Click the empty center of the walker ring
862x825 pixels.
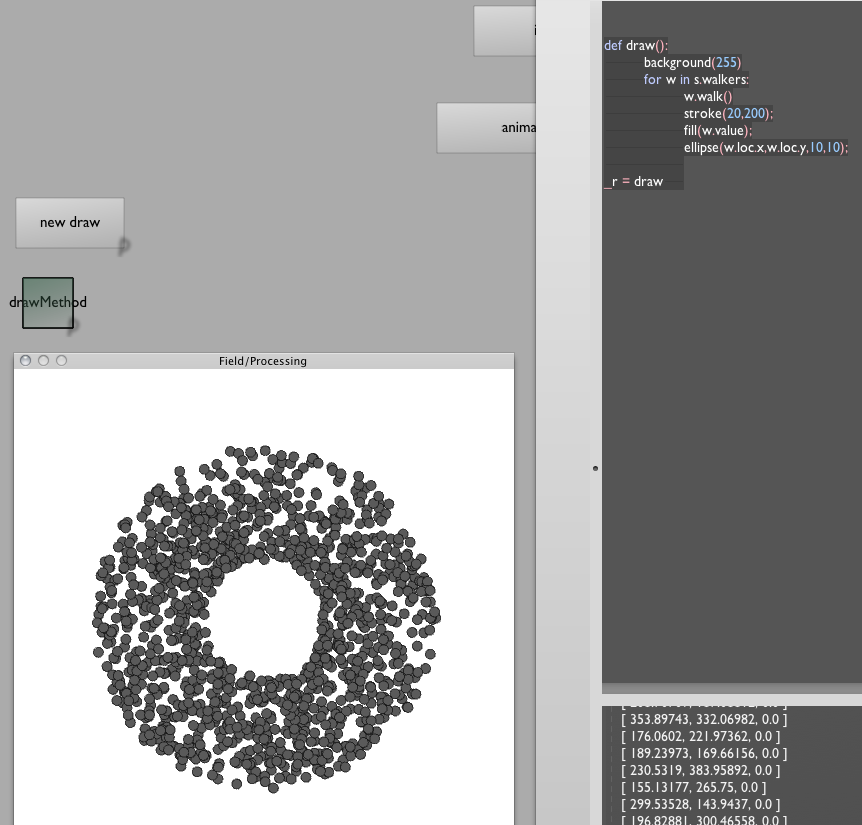tap(266, 617)
